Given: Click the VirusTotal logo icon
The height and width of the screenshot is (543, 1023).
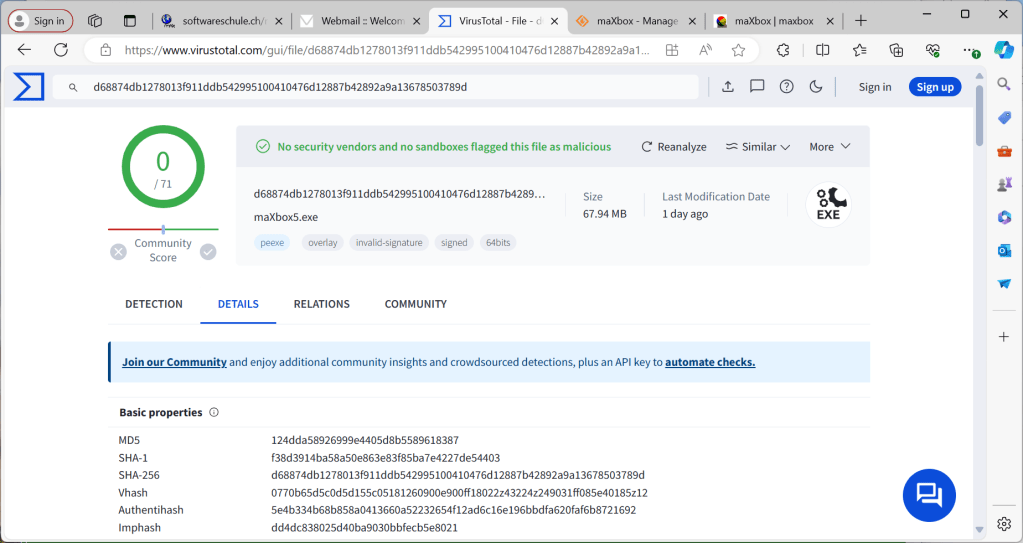Looking at the screenshot, I should (29, 87).
